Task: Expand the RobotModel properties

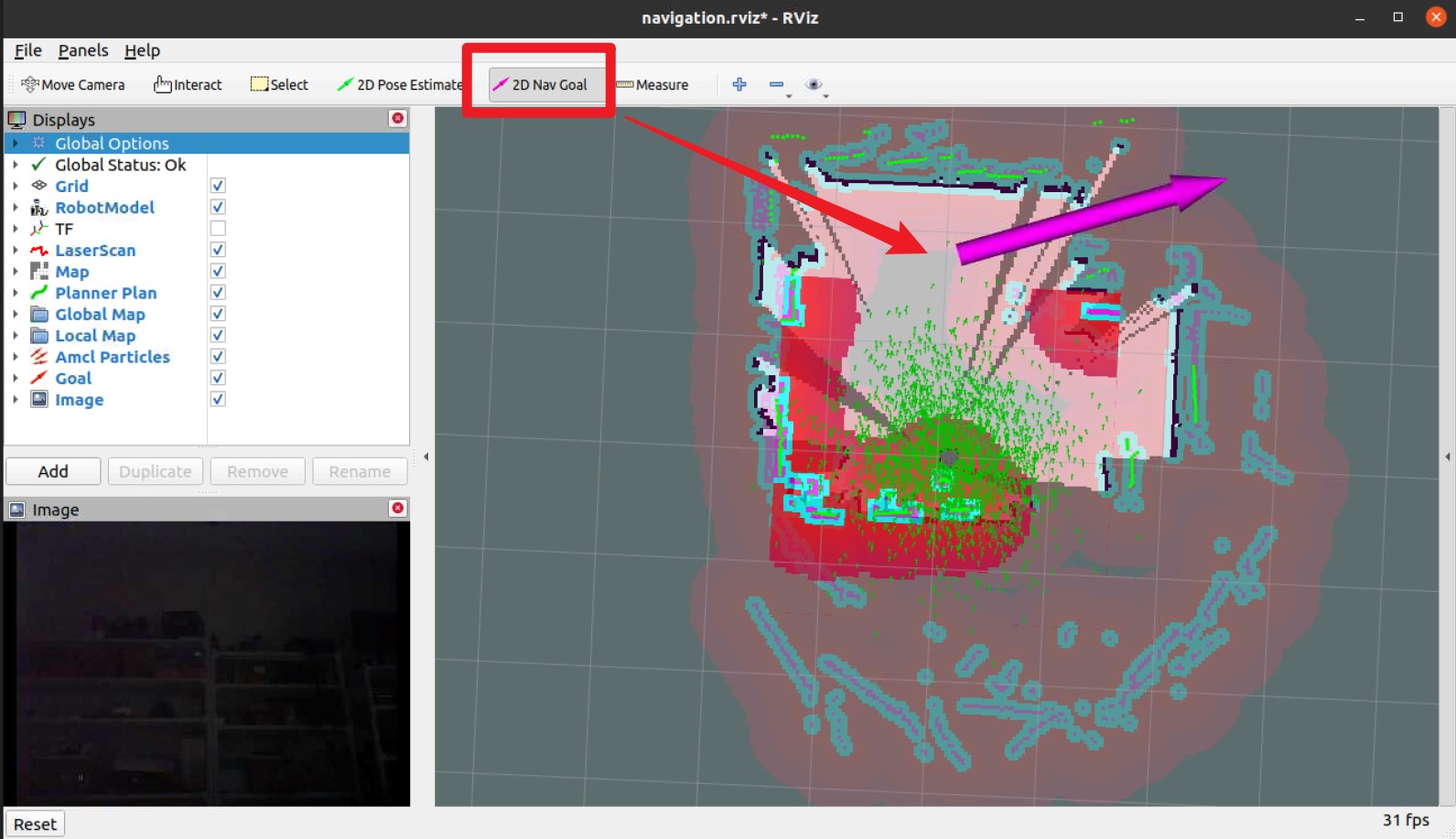Action: click(x=15, y=208)
